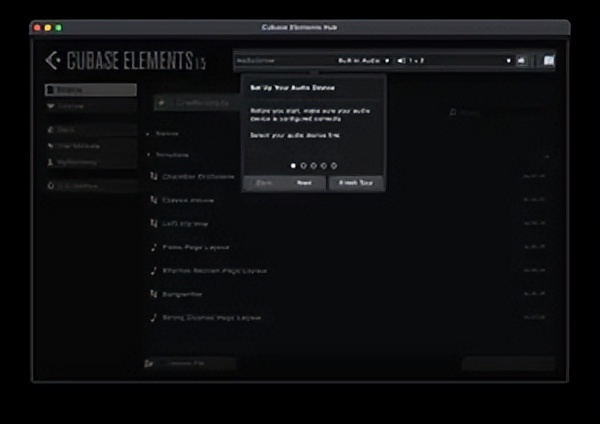
Task: Click the folder icon beside Locate File
Action: pyautogui.click(x=149, y=363)
